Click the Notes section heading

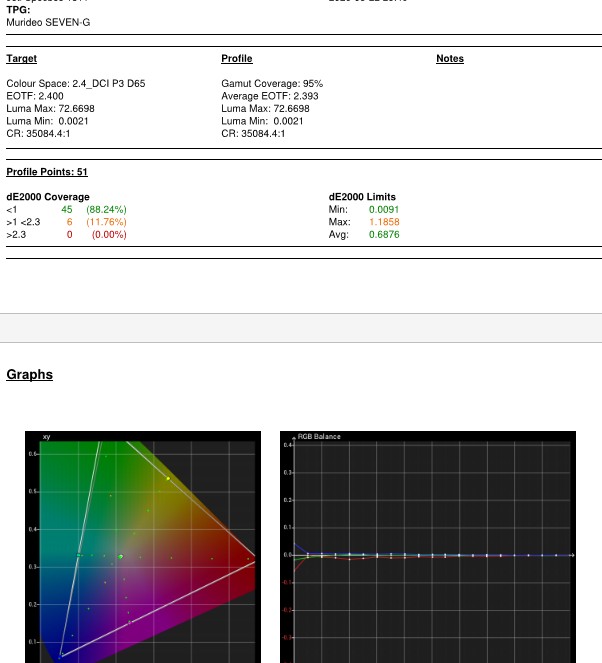click(450, 59)
